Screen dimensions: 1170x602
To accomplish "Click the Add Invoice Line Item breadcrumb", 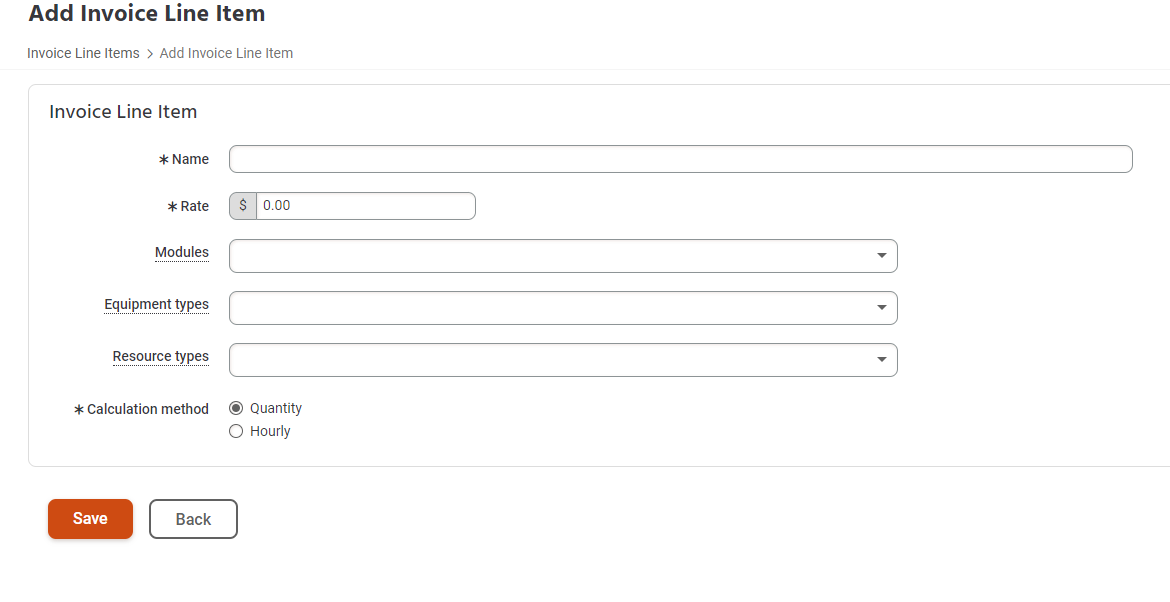I will pyautogui.click(x=226, y=53).
